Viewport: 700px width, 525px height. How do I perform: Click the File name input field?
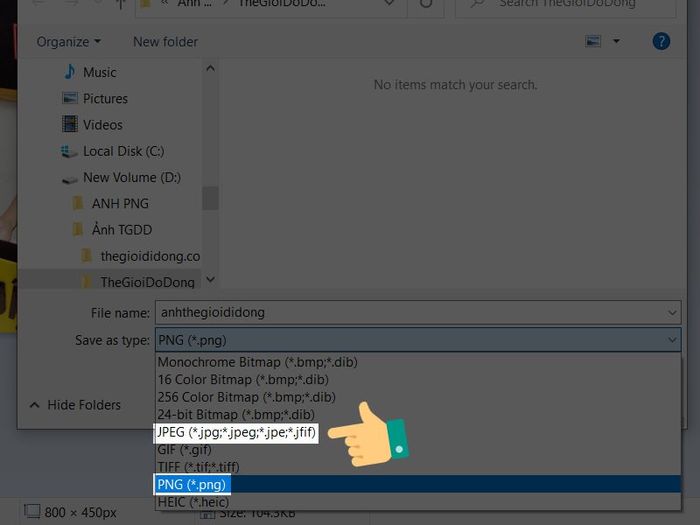coord(418,312)
